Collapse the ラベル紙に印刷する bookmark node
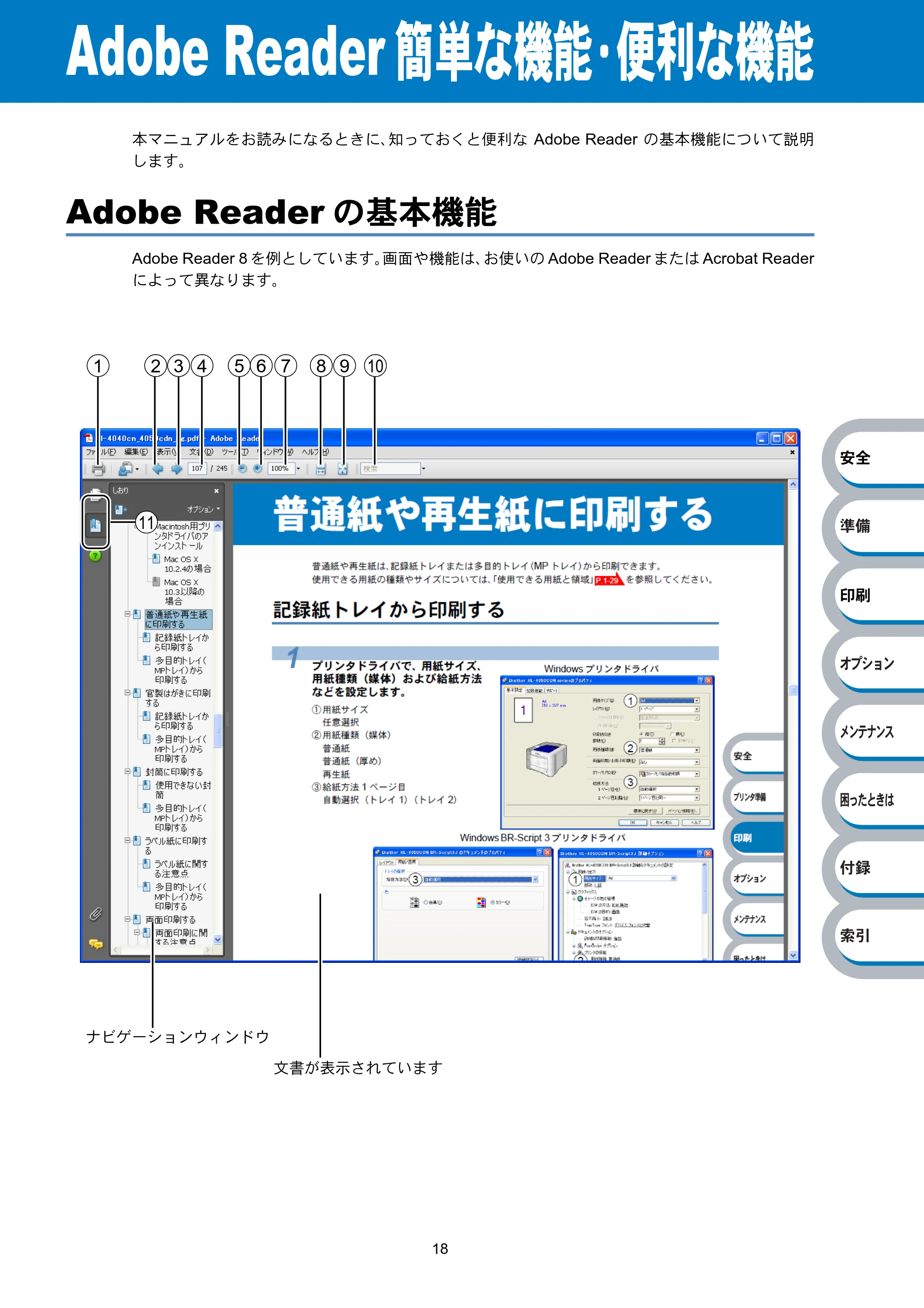The image size is (924, 1308). (x=127, y=840)
